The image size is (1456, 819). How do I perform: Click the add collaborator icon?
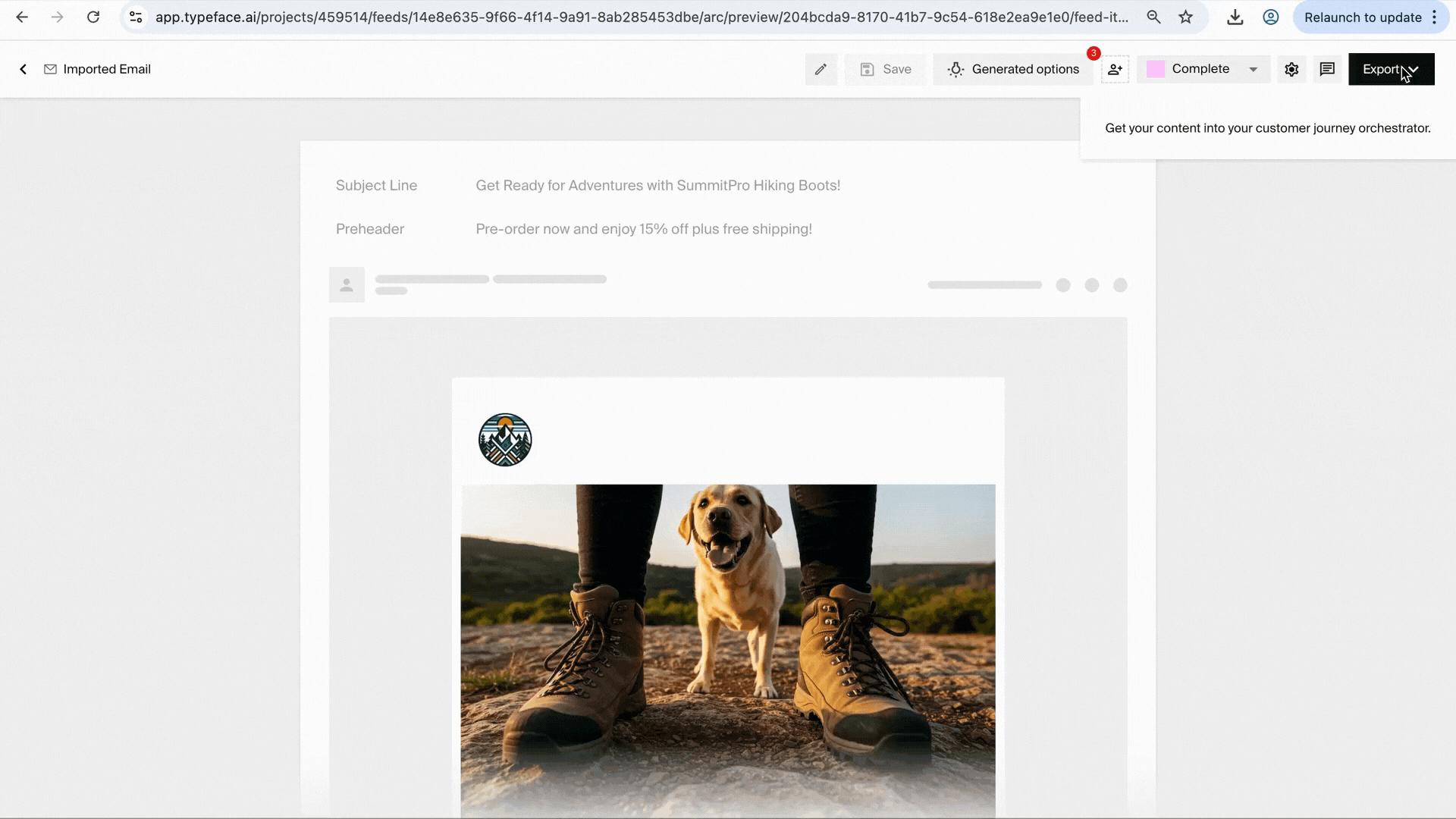pyautogui.click(x=1115, y=69)
